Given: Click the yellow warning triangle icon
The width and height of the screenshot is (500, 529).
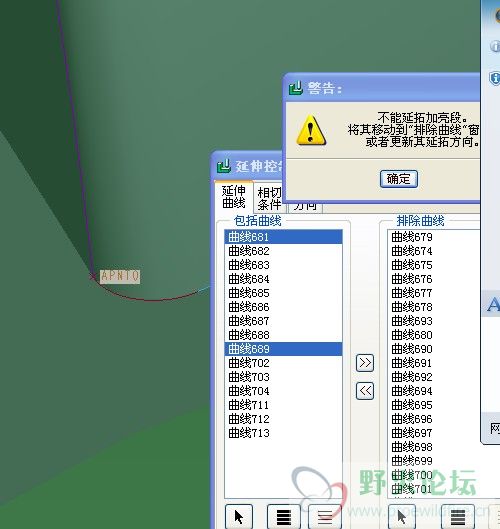Looking at the screenshot, I should [x=311, y=130].
